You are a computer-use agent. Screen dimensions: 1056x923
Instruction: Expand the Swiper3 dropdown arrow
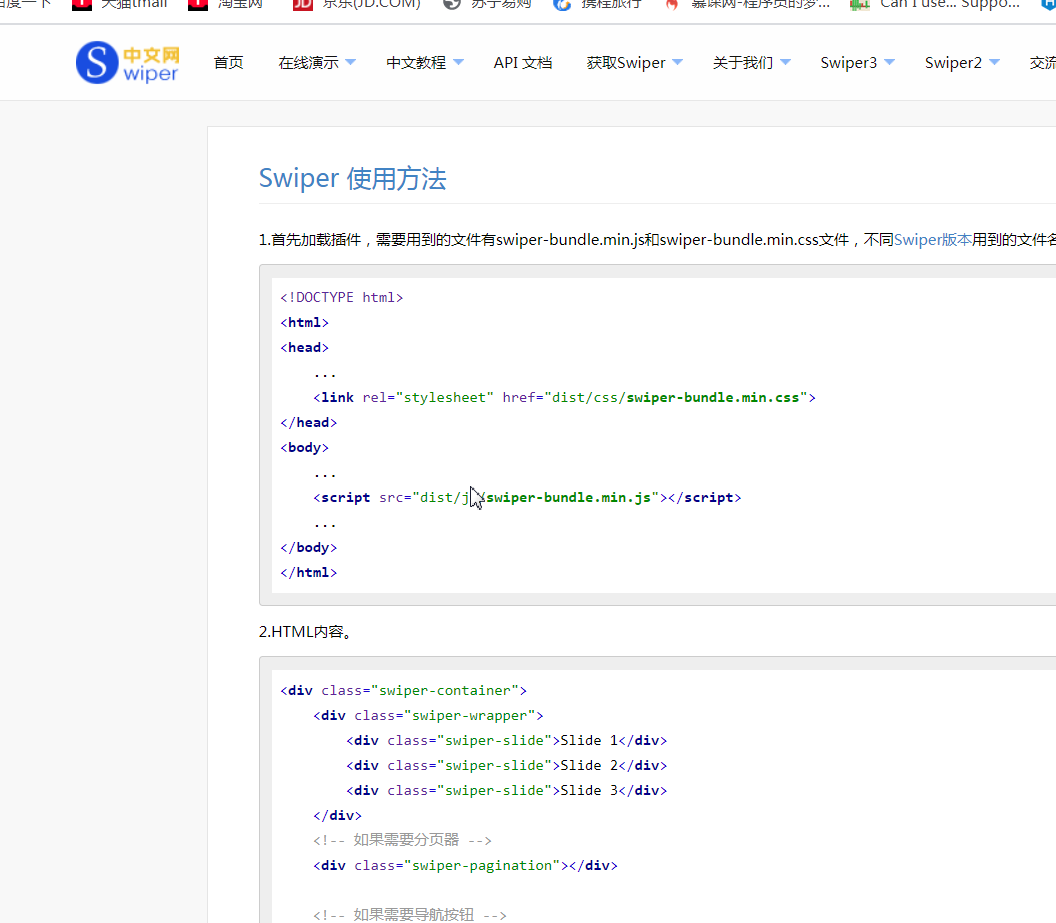click(x=889, y=63)
